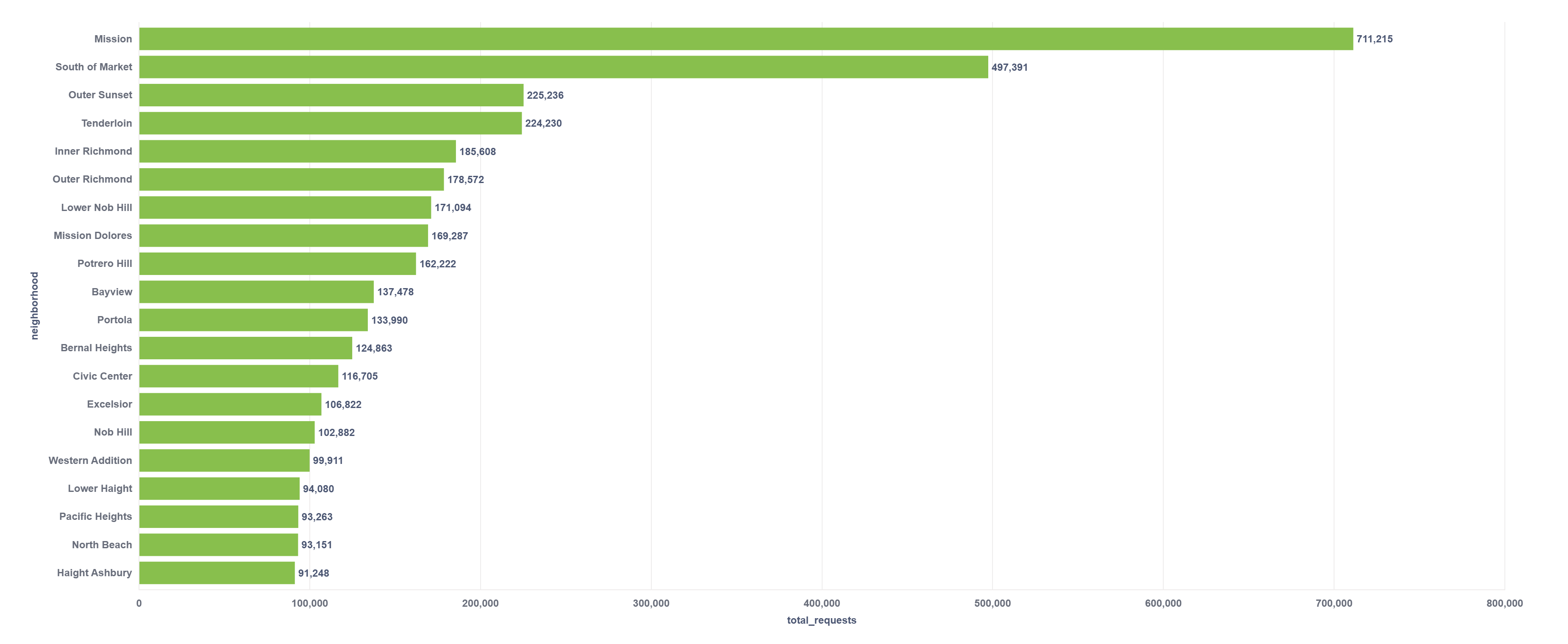The width and height of the screenshot is (1568, 644).
Task: Click the Lower Nob Hill axis label
Action: 96,208
